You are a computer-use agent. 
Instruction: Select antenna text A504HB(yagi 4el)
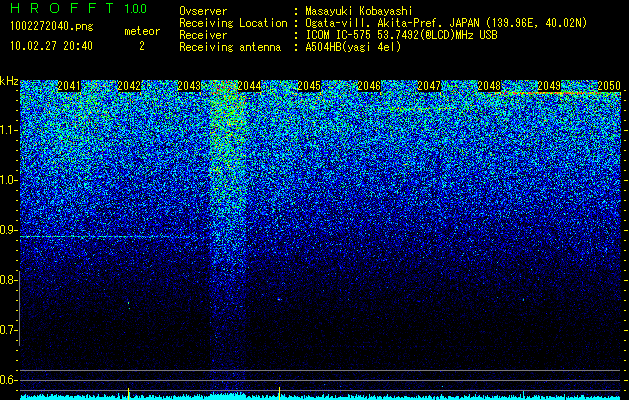pyautogui.click(x=353, y=47)
